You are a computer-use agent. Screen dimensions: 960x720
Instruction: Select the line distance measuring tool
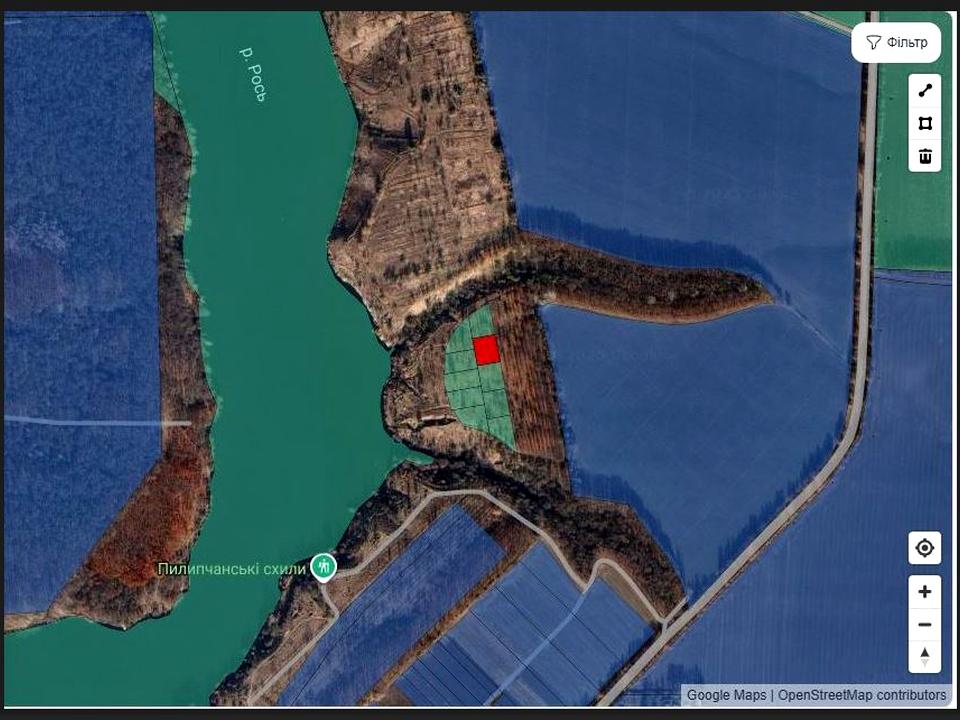(x=925, y=90)
